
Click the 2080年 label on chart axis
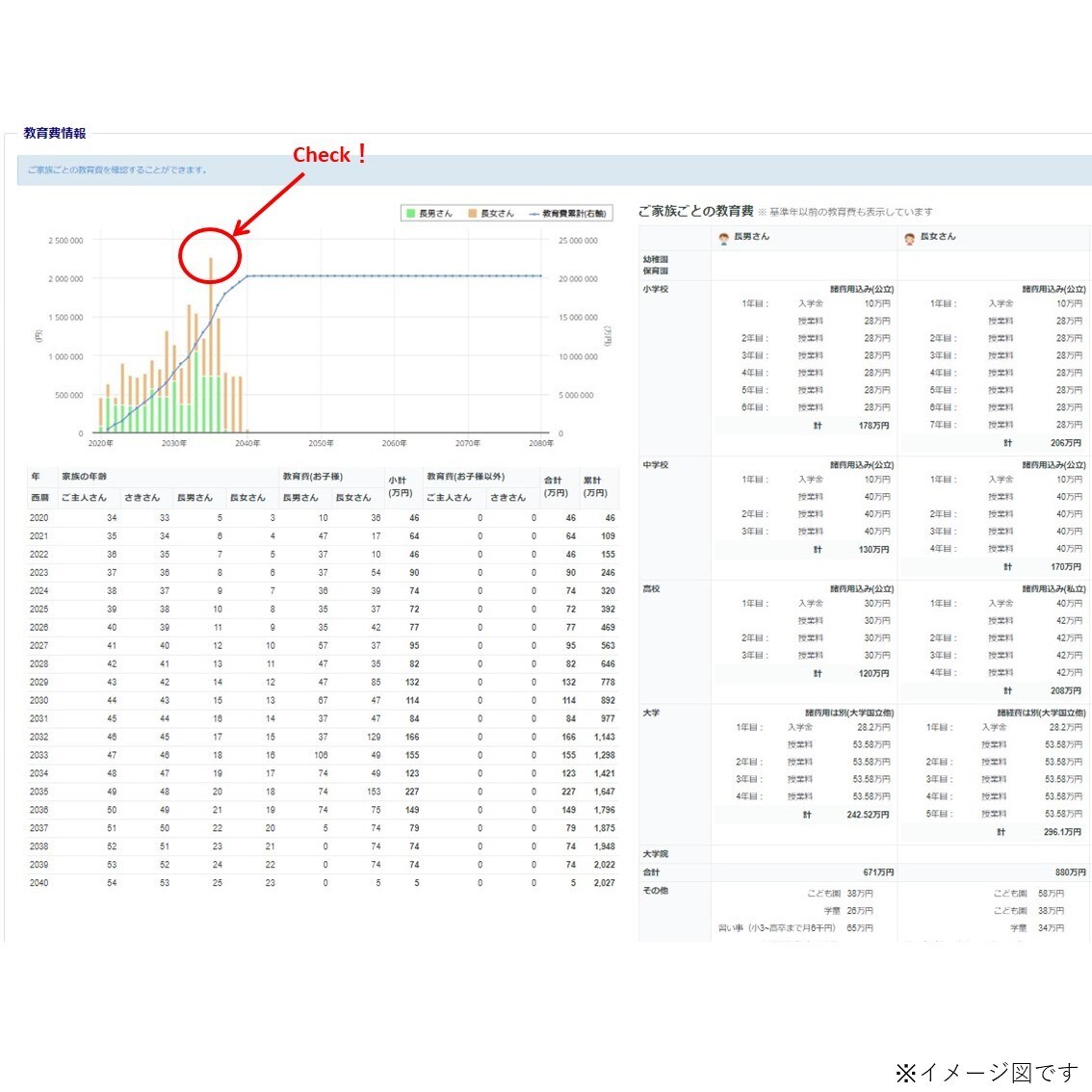pyautogui.click(x=541, y=443)
